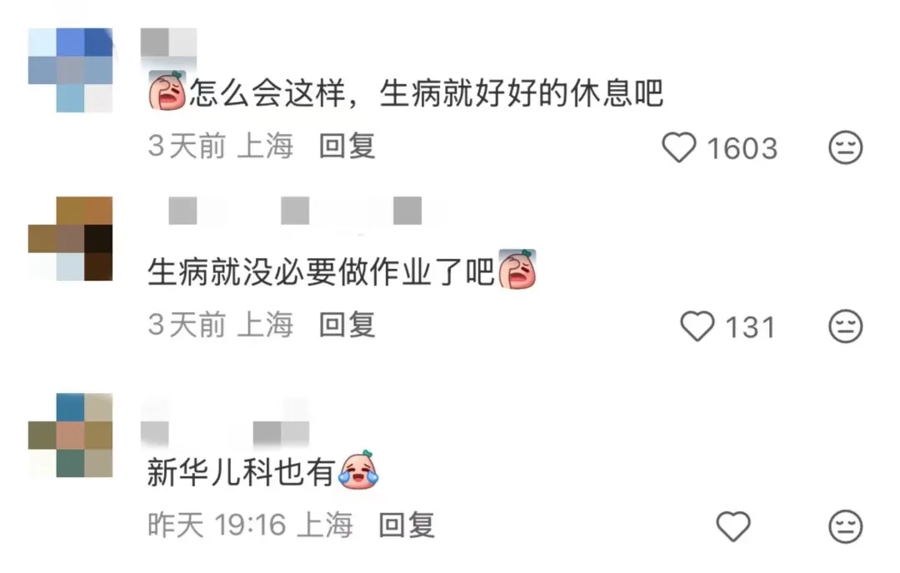900x573 pixels.
Task: Dislike the '新华儿科也有' comment
Action: pyautogui.click(x=845, y=526)
